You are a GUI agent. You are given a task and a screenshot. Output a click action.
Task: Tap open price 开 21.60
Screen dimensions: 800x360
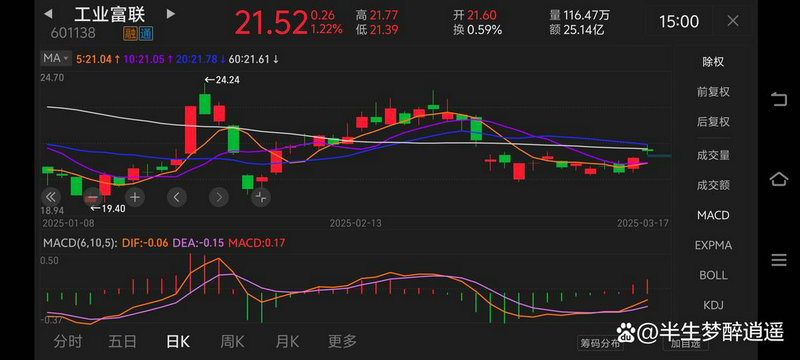pyautogui.click(x=474, y=16)
